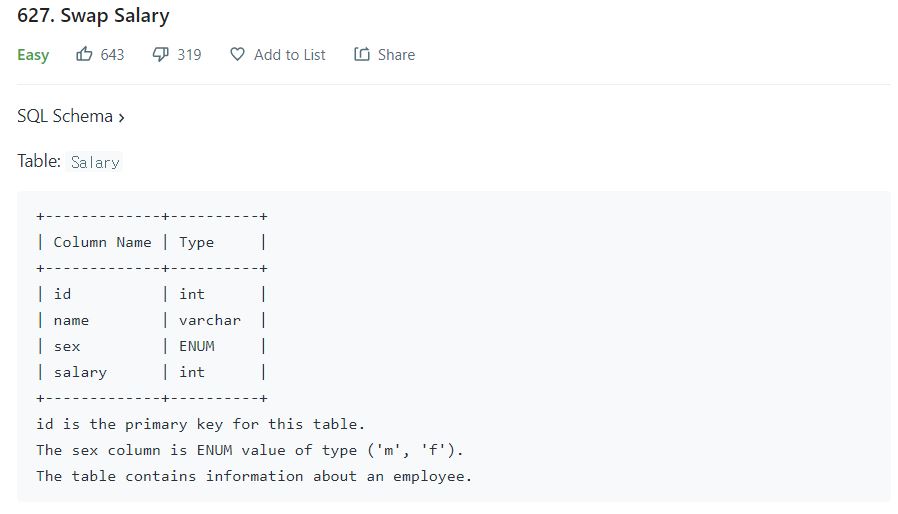This screenshot has width=898, height=514.
Task: Click the Add to List text
Action: pyautogui.click(x=289, y=55)
